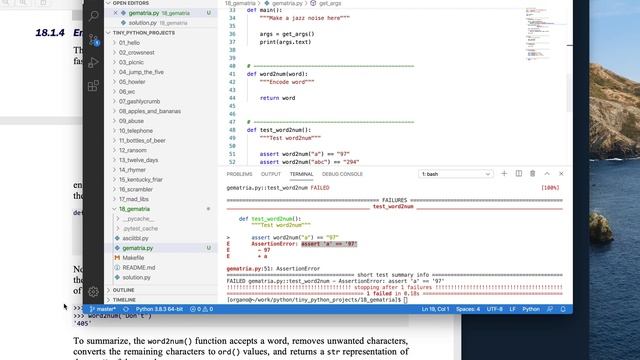Open errors and warnings count in status bar
This screenshot has width=640, height=360.
[202, 309]
